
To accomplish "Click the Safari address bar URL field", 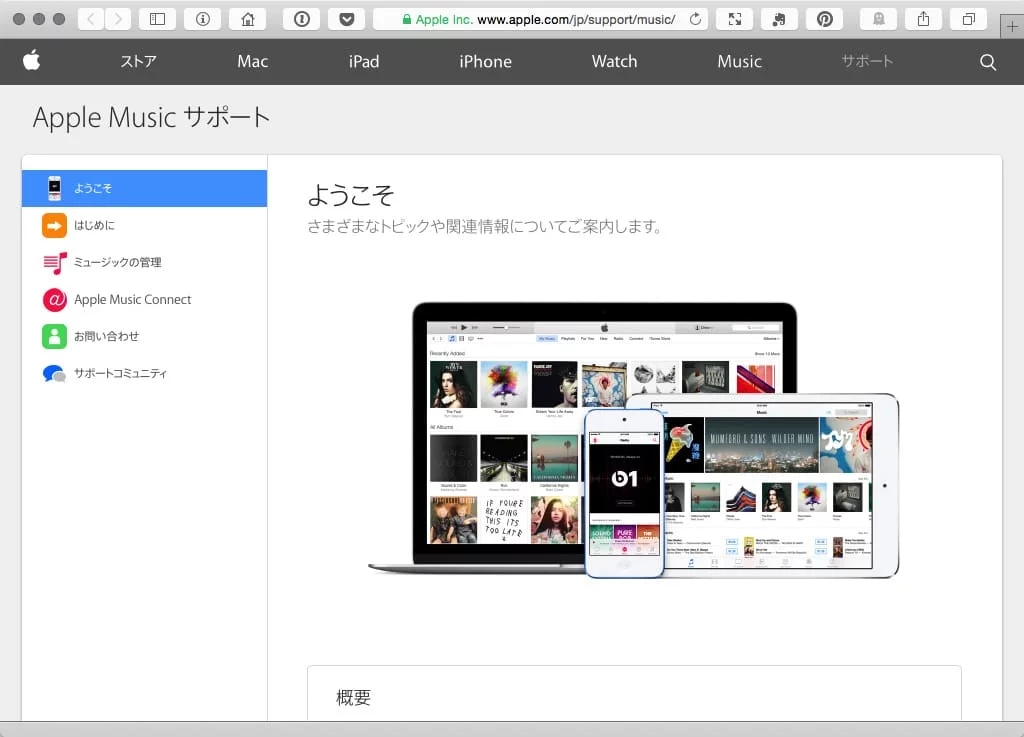I will 539,19.
